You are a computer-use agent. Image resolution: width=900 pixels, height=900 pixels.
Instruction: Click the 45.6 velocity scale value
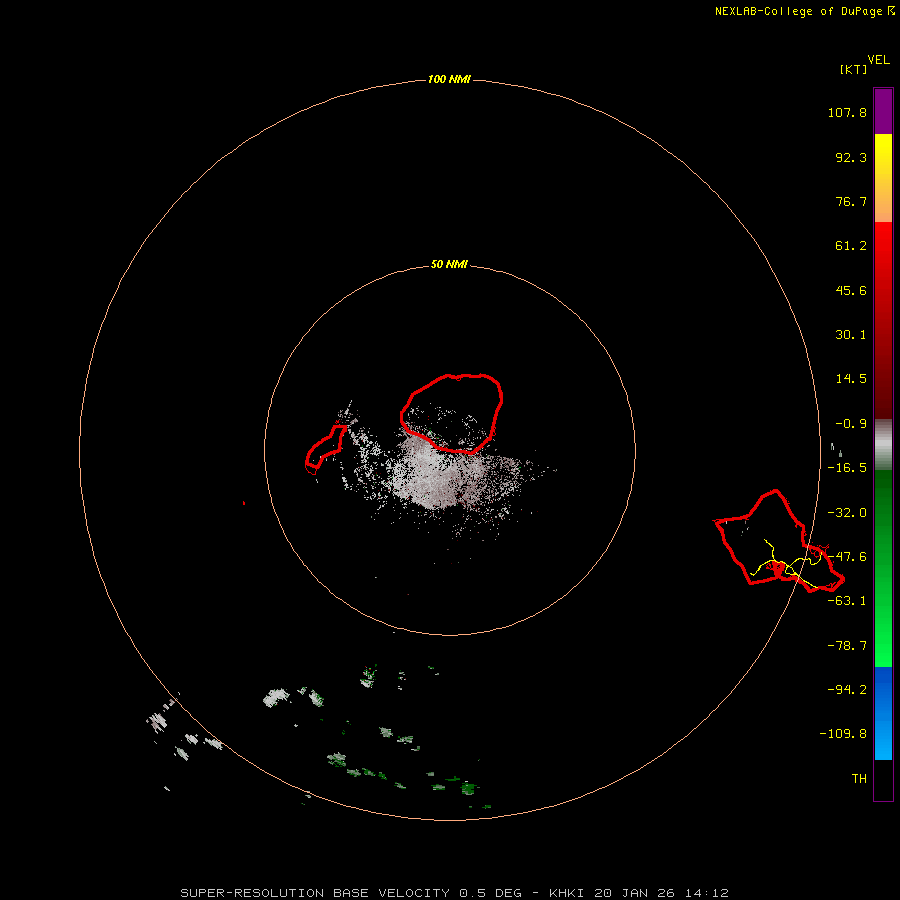point(851,290)
